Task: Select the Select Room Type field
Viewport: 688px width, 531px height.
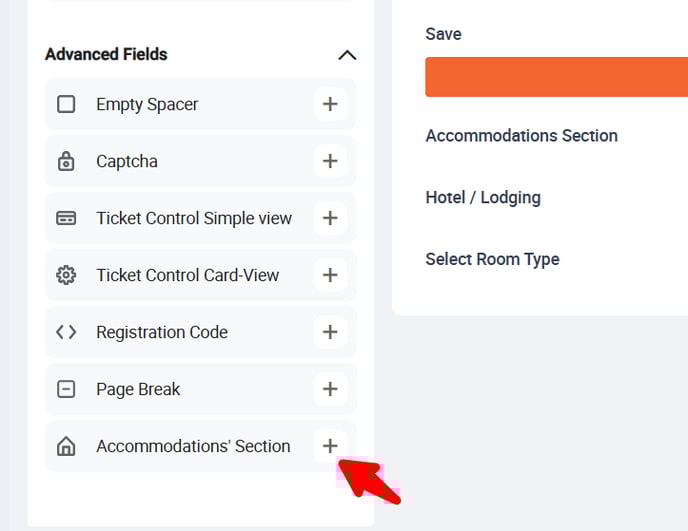Action: point(492,259)
